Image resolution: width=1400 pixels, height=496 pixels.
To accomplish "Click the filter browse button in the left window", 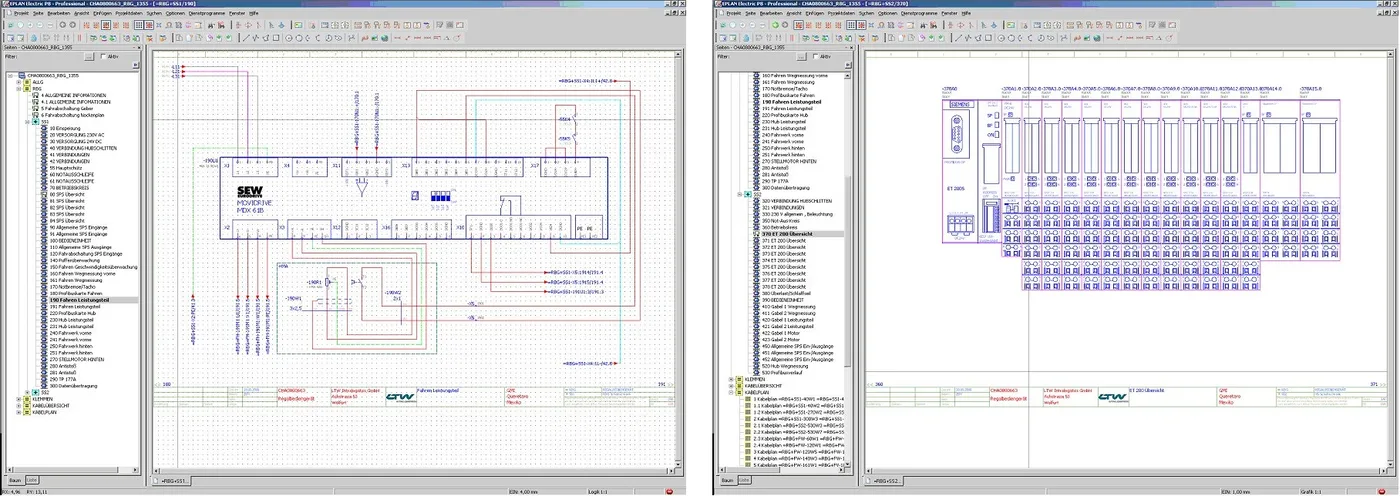I will [x=89, y=57].
